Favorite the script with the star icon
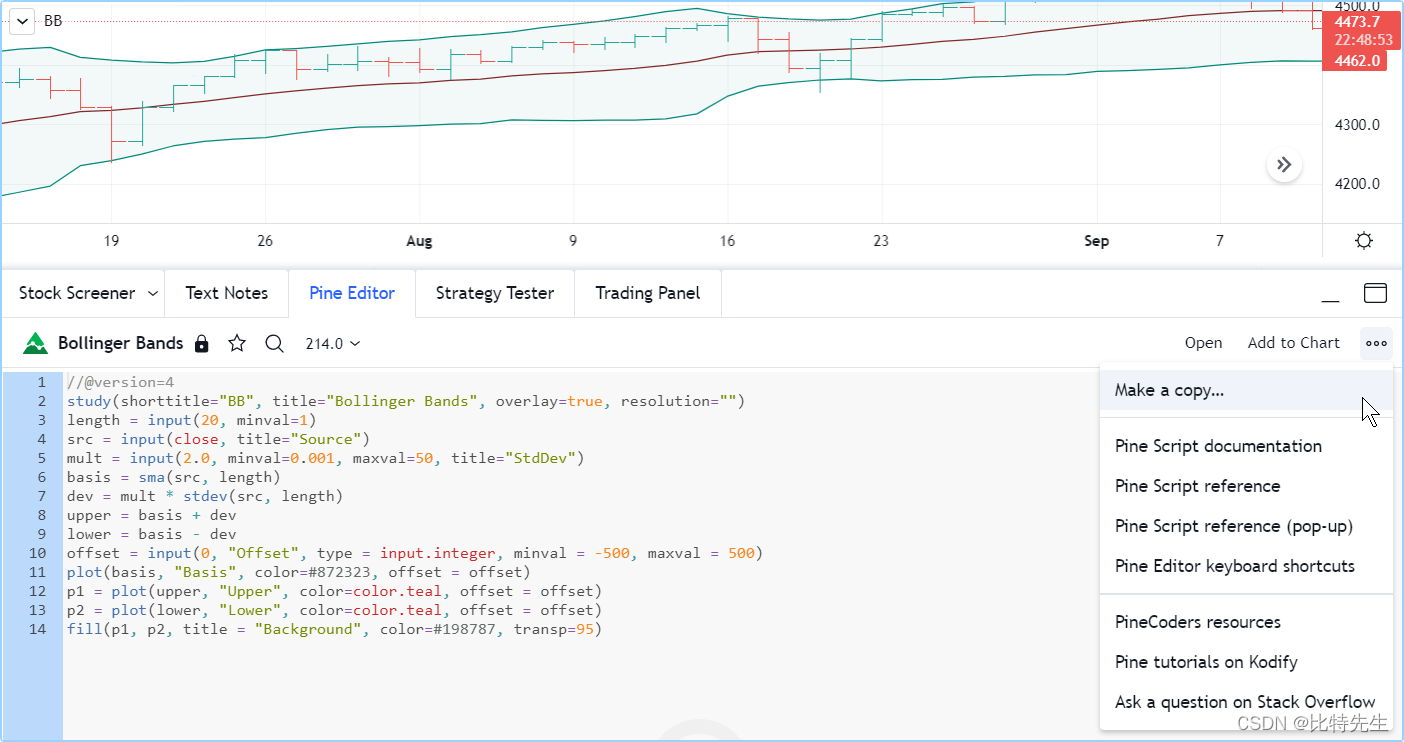Viewport: 1404px width, 742px height. 237,343
